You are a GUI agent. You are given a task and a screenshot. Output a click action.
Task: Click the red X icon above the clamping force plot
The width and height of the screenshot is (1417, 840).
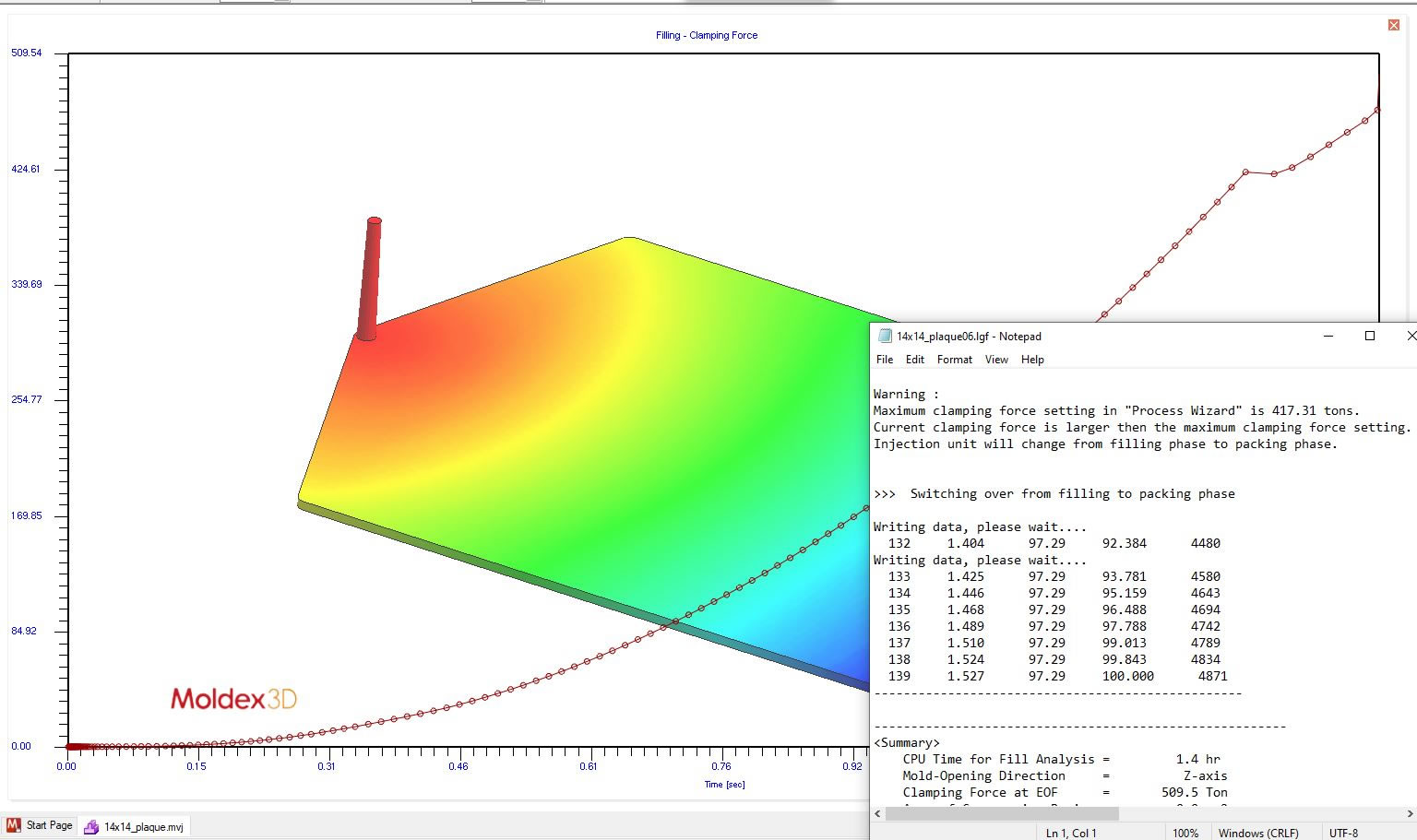click(x=1393, y=25)
